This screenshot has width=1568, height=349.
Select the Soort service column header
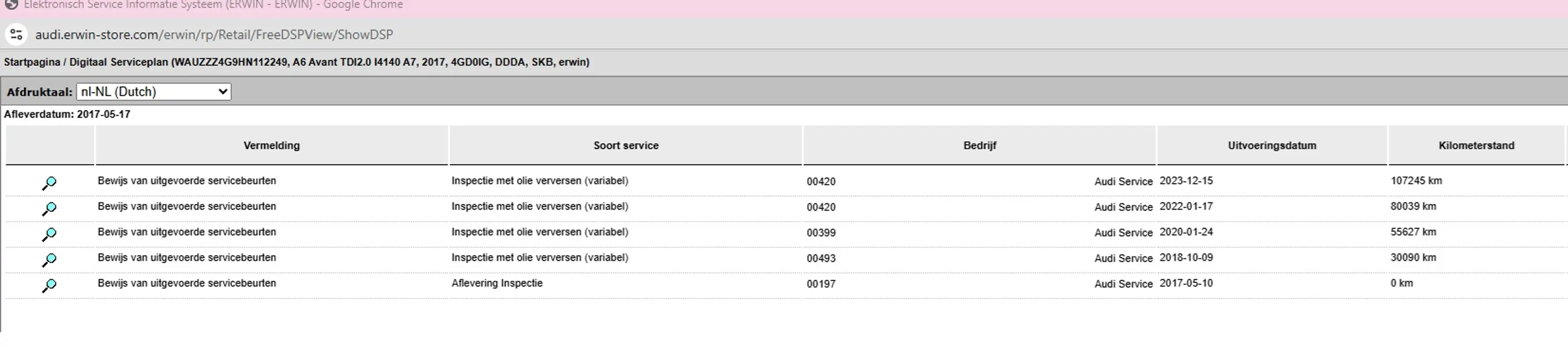click(x=626, y=145)
